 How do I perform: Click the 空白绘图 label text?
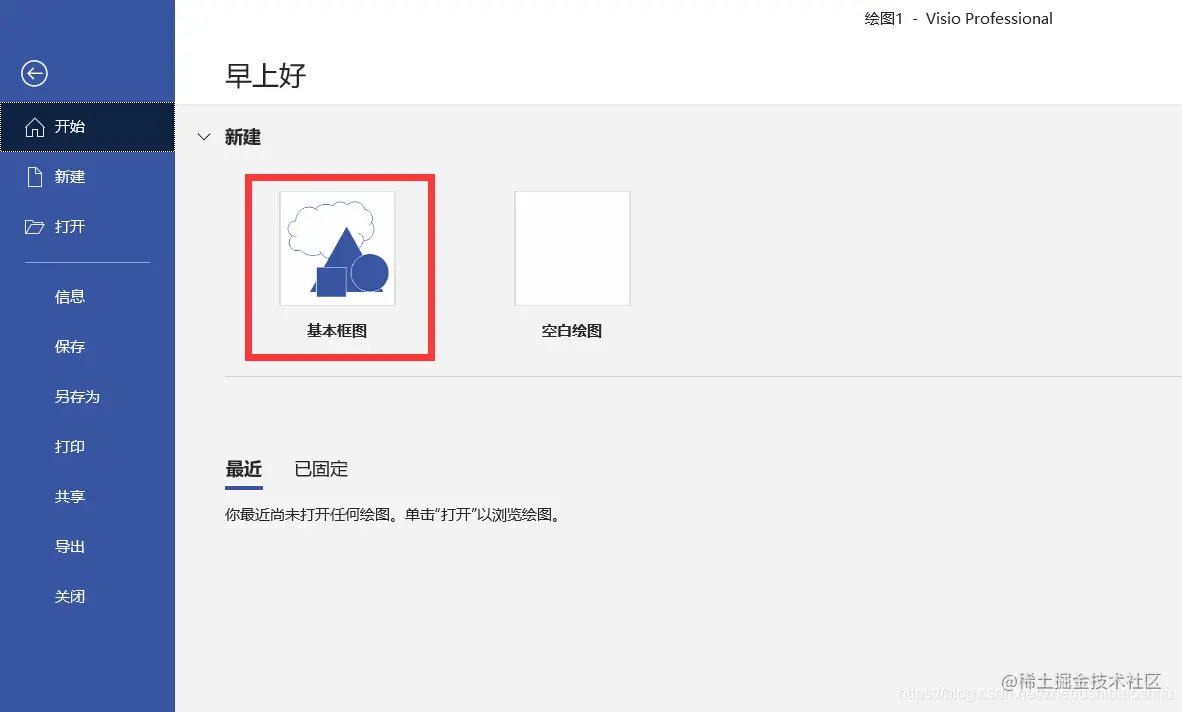point(571,331)
